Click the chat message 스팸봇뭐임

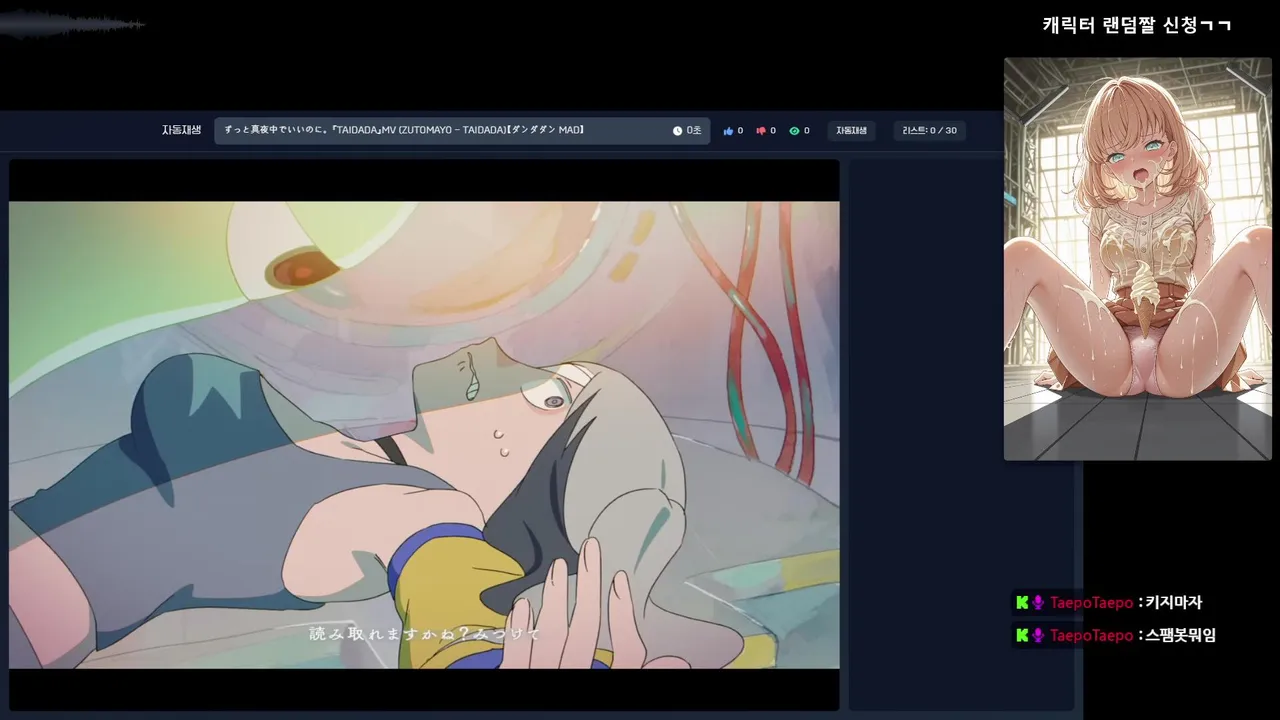click(1181, 635)
